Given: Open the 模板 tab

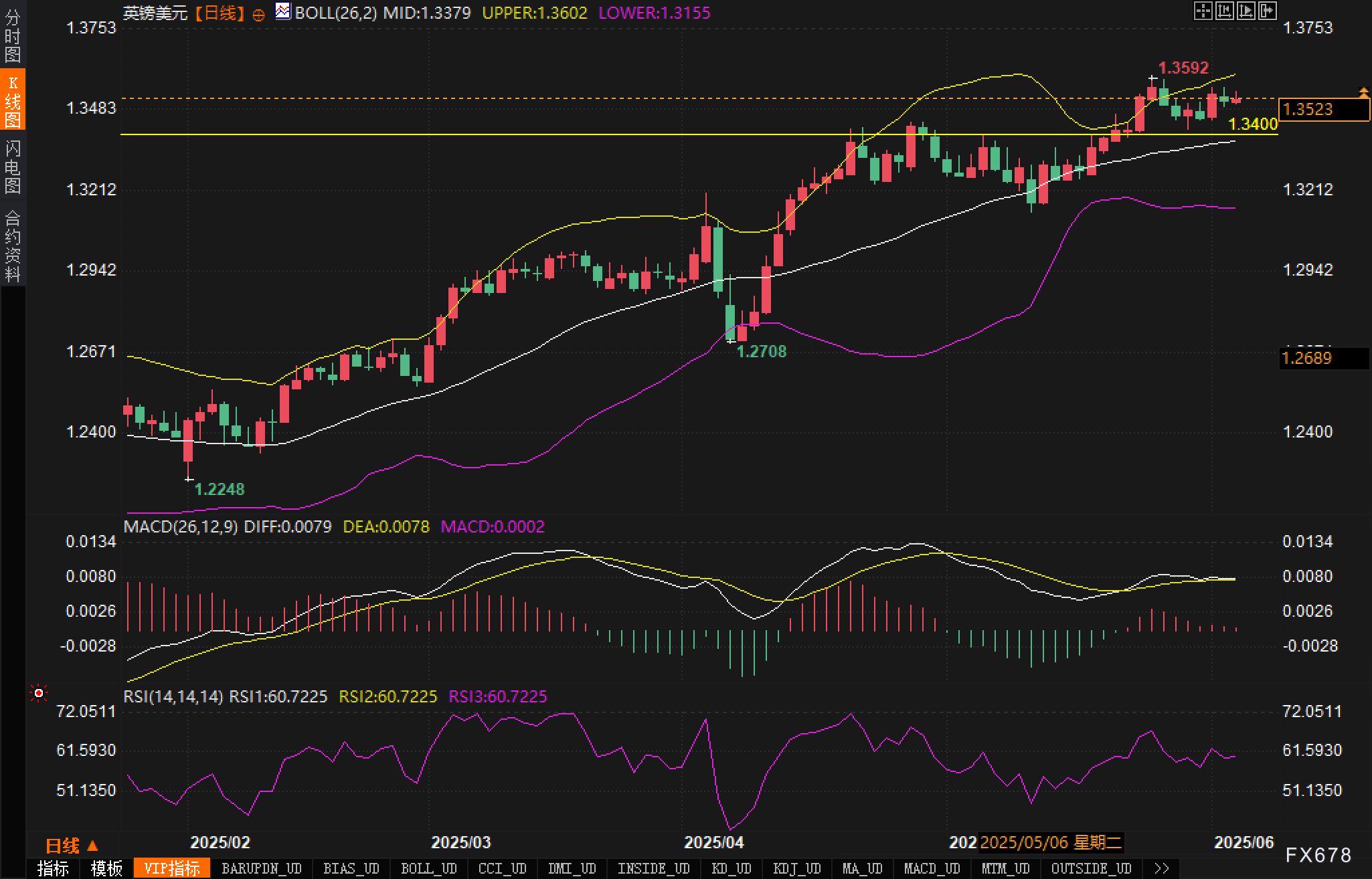Looking at the screenshot, I should coord(106,868).
